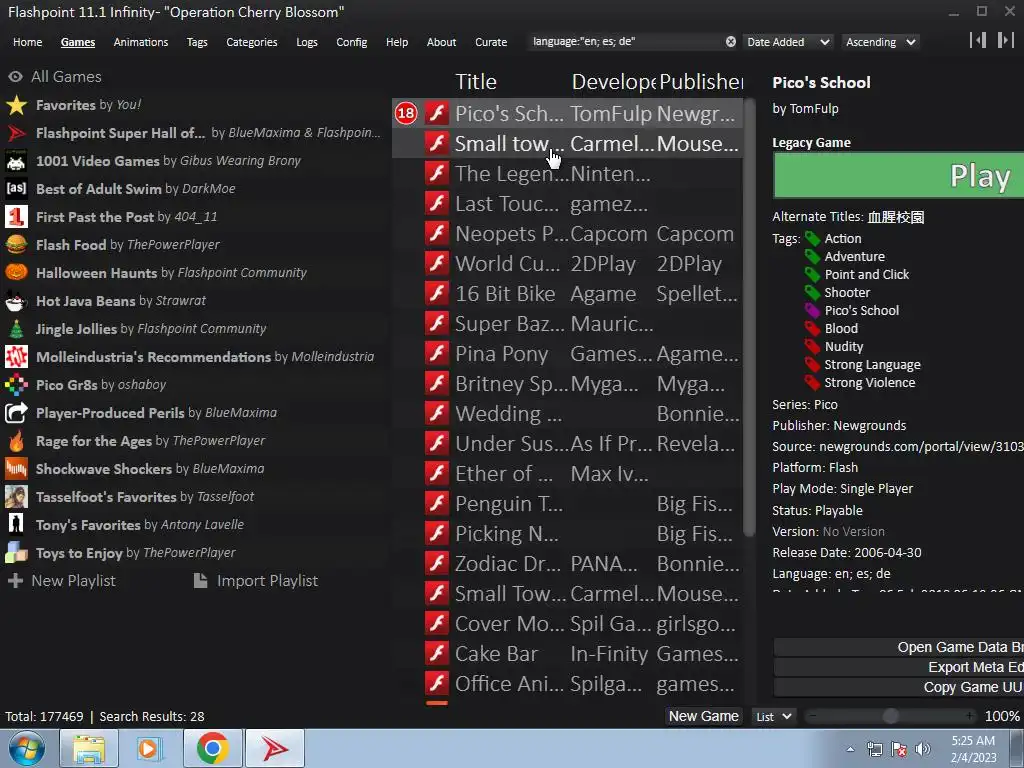1024x768 pixels.
Task: Click the Pico's School purple tag icon
Action: (812, 310)
